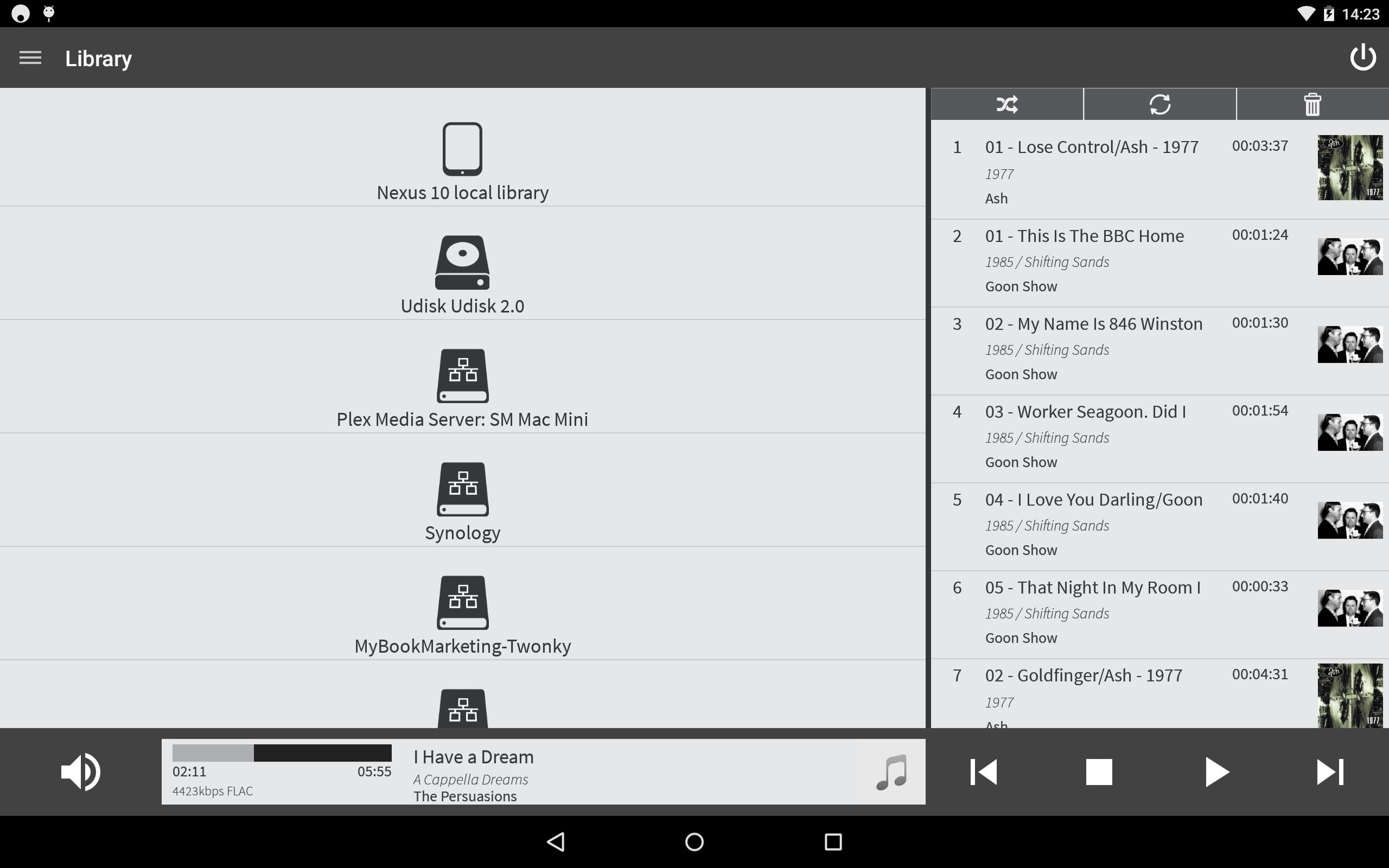Tap the elapsed time 02:11
Viewport: 1389px width, 868px height.
click(x=189, y=771)
